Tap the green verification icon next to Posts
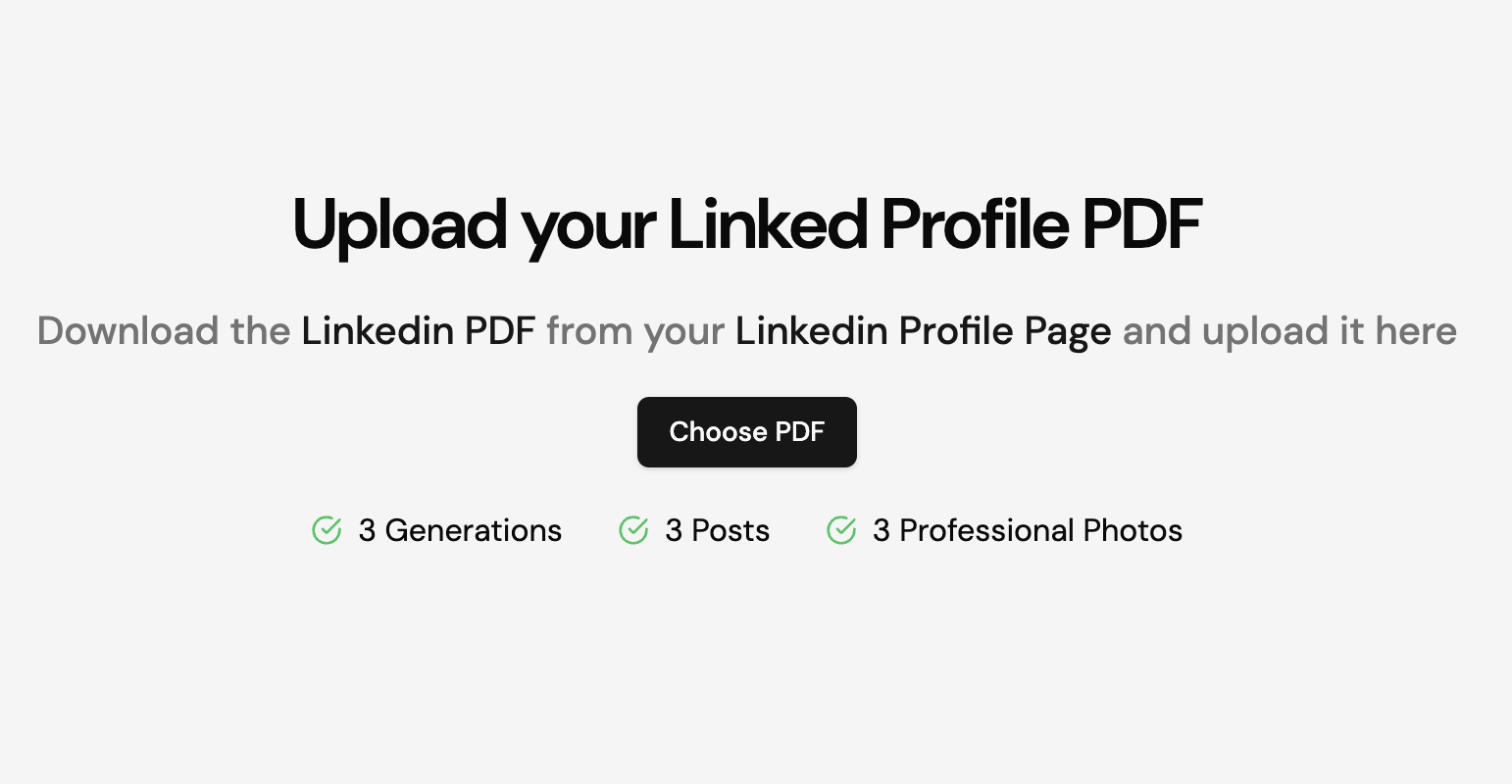This screenshot has width=1512, height=784. [x=633, y=530]
